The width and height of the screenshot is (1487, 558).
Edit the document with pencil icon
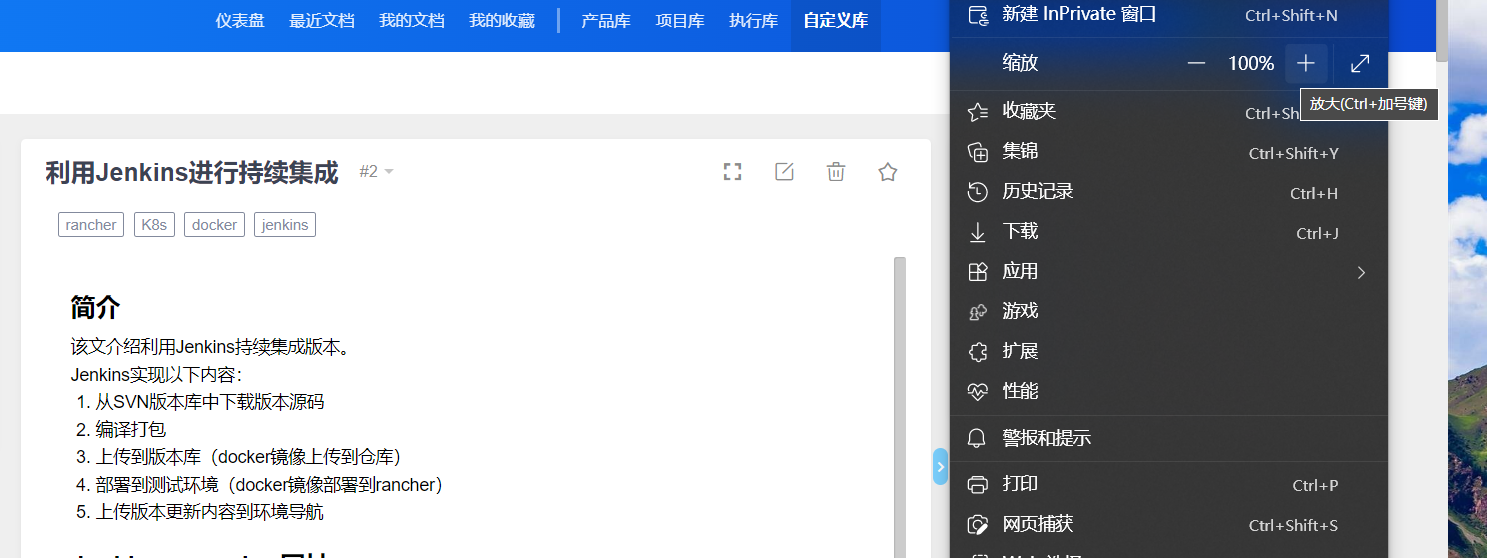pos(785,172)
